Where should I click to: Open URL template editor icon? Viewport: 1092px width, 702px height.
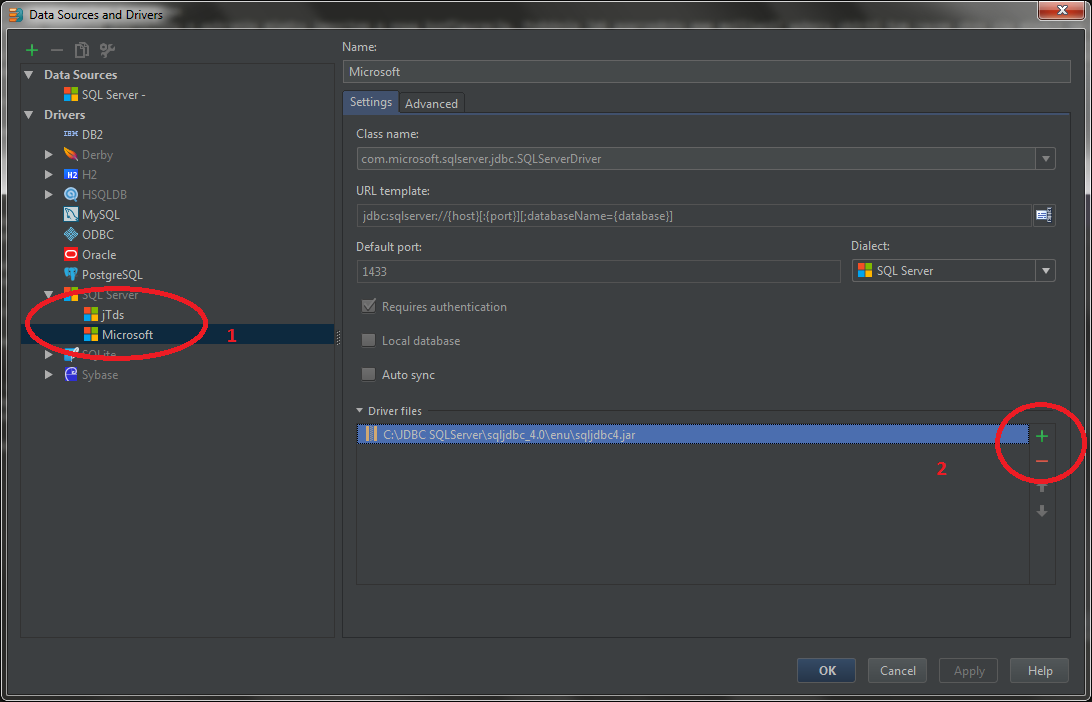[1043, 215]
